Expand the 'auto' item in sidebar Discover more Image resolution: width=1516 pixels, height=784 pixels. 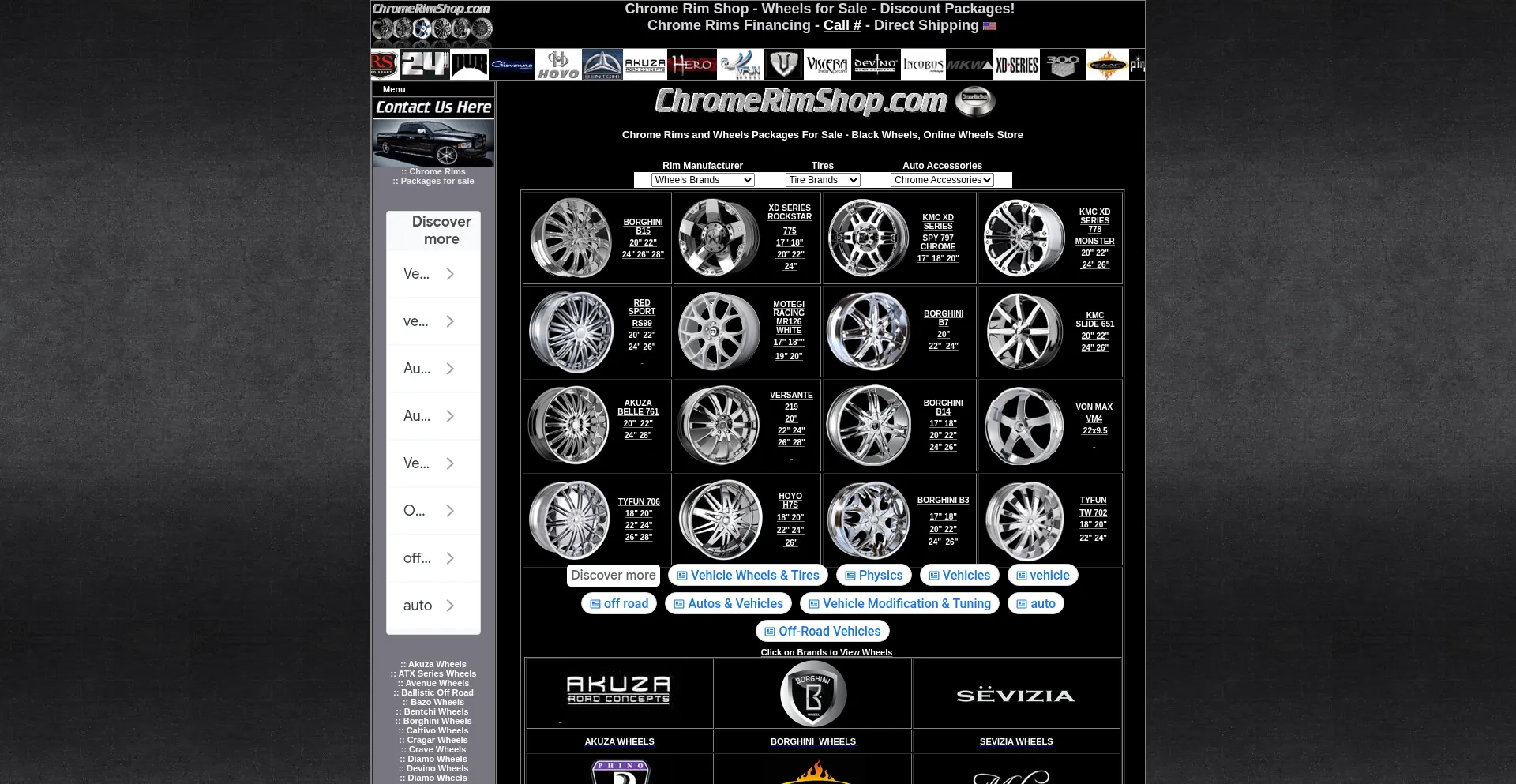(x=433, y=606)
